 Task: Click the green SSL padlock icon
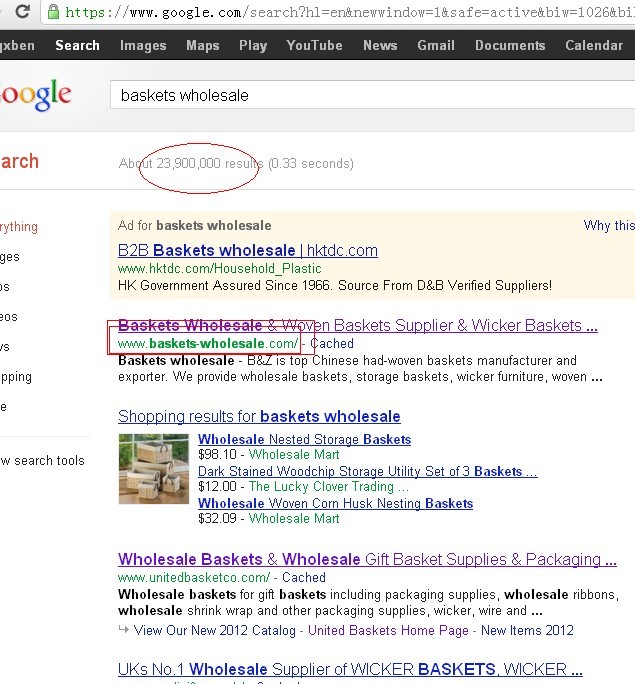pyautogui.click(x=53, y=11)
